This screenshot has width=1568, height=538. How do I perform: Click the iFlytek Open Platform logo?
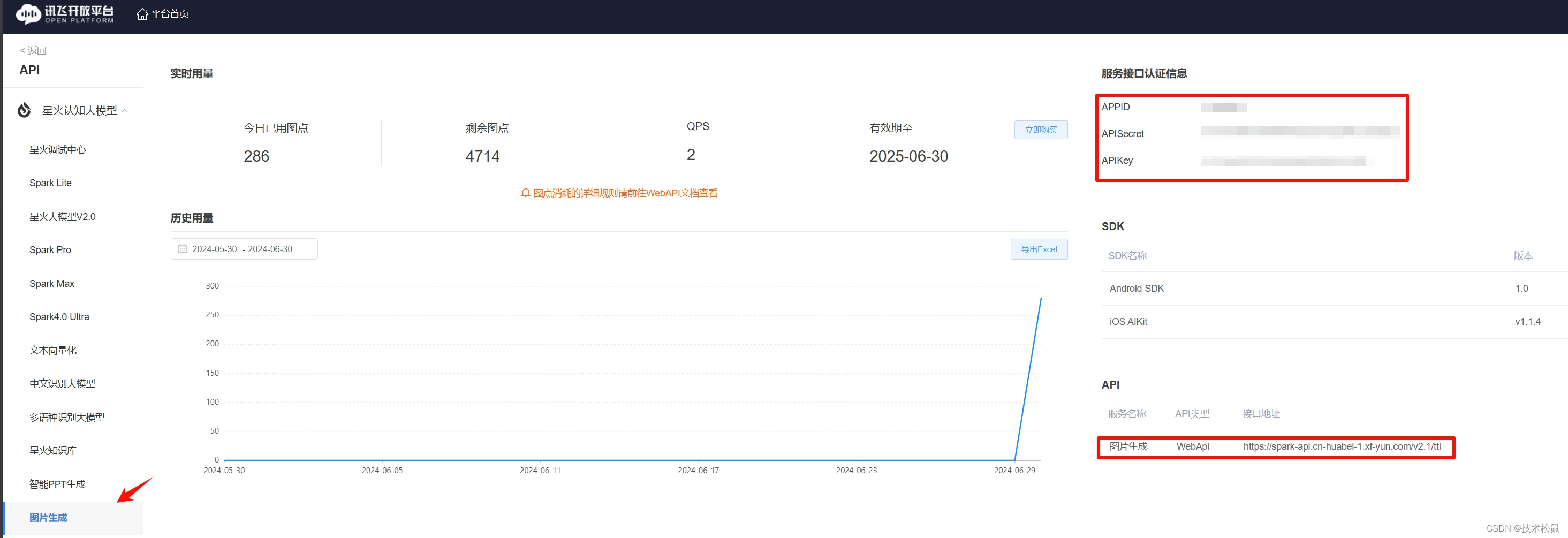point(65,14)
